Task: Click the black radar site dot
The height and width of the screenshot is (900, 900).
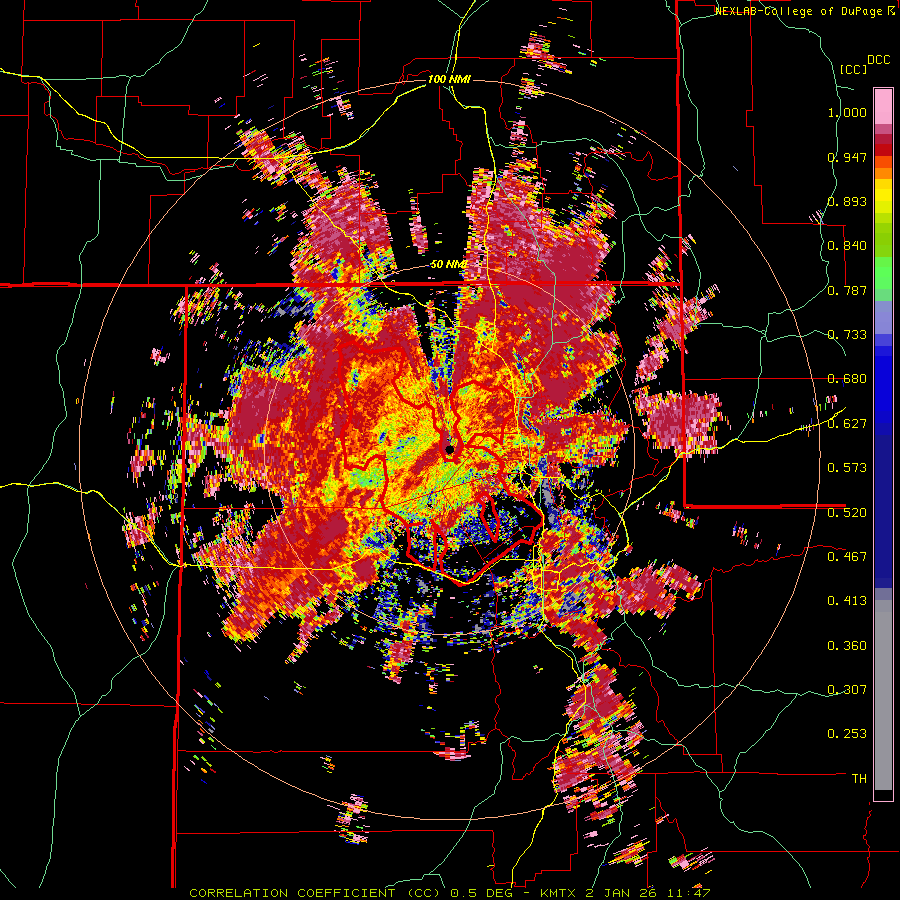Action: click(449, 449)
